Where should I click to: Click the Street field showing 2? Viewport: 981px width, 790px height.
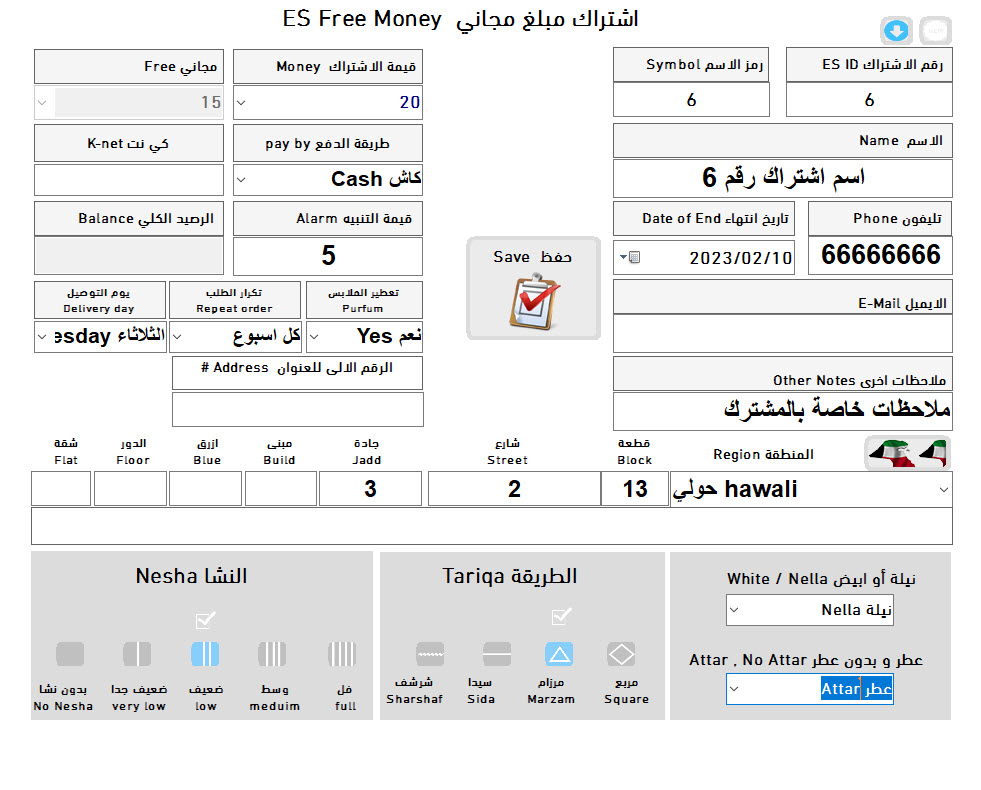point(514,489)
